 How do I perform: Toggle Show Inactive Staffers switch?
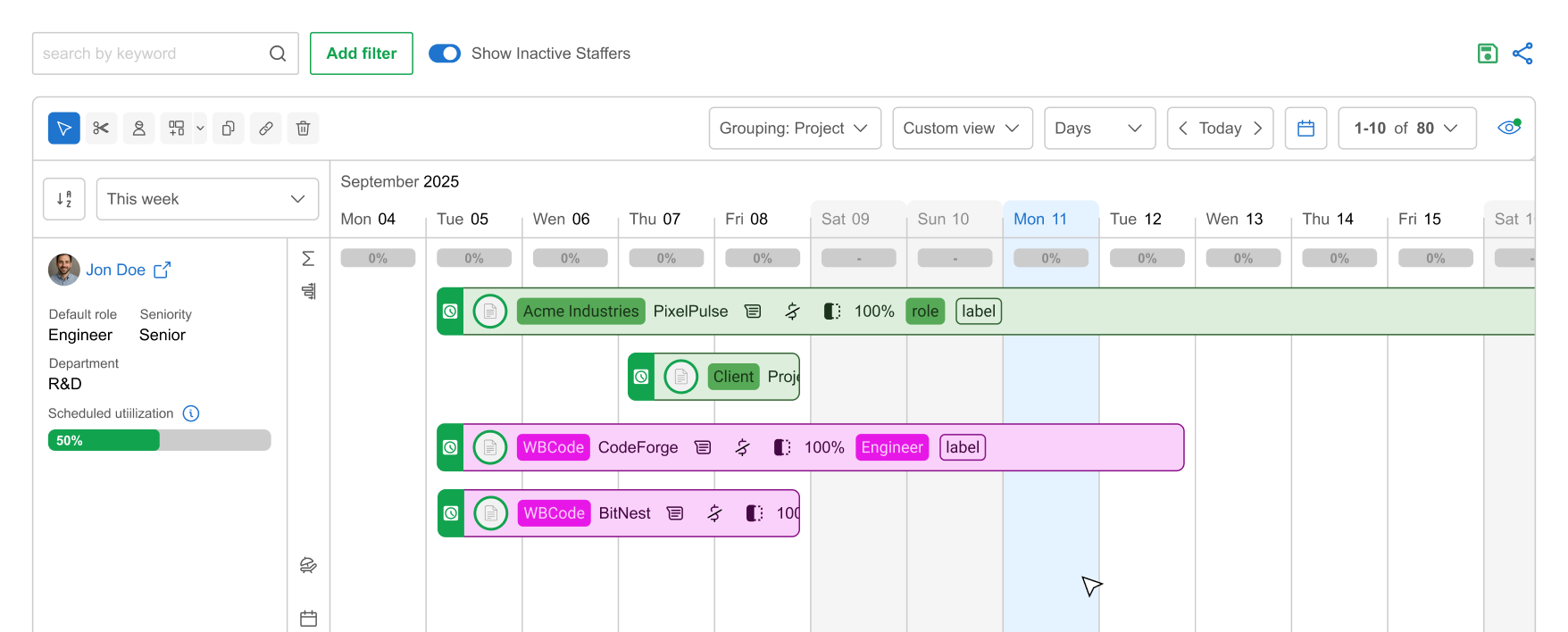pyautogui.click(x=445, y=54)
